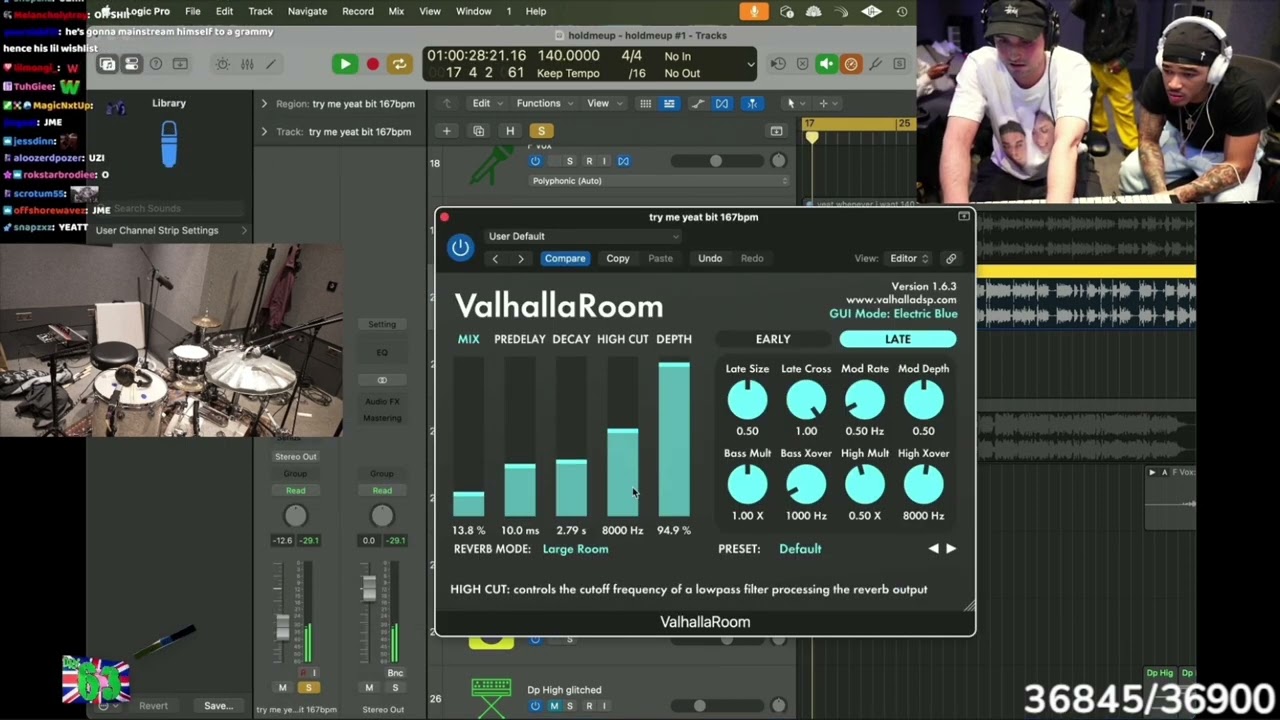
Task: Click the Undo button in plugin header
Action: point(710,258)
